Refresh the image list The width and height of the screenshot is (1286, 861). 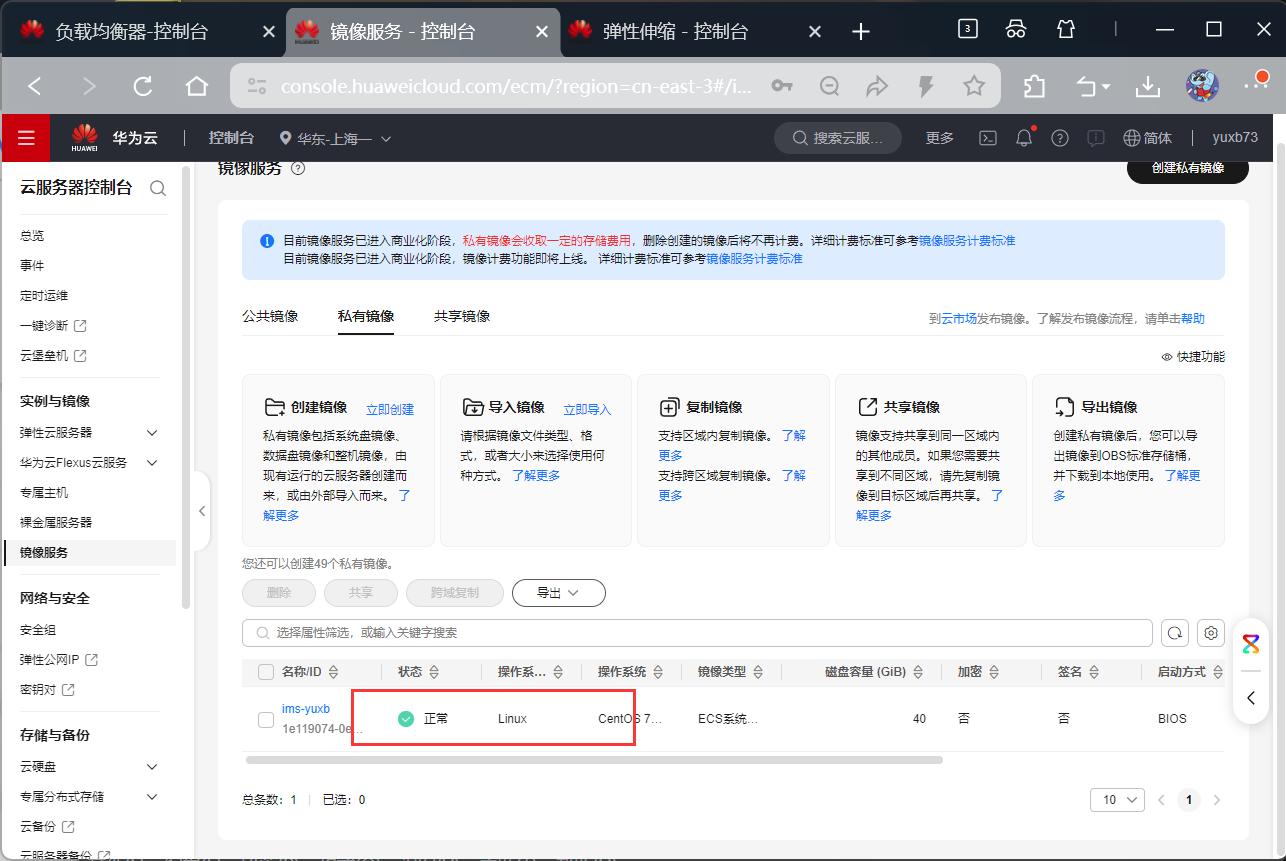tap(1175, 633)
